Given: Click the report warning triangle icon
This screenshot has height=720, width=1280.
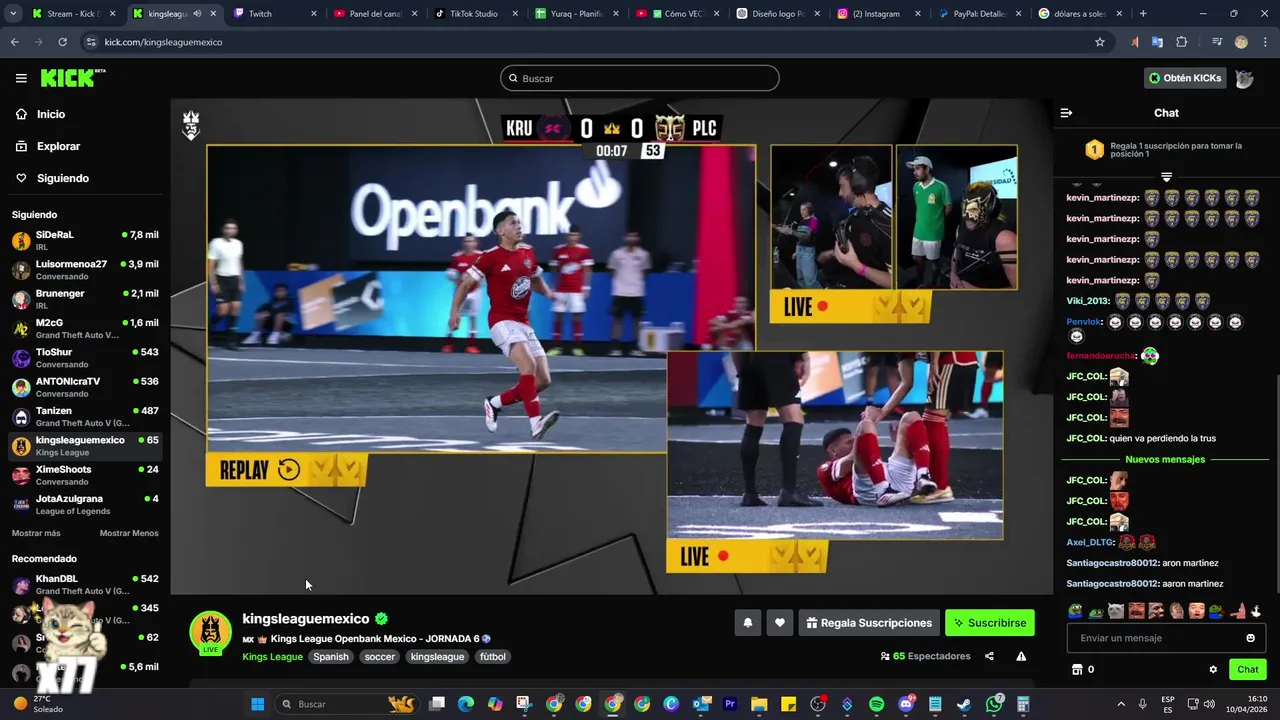Looking at the screenshot, I should pos(1021,656).
